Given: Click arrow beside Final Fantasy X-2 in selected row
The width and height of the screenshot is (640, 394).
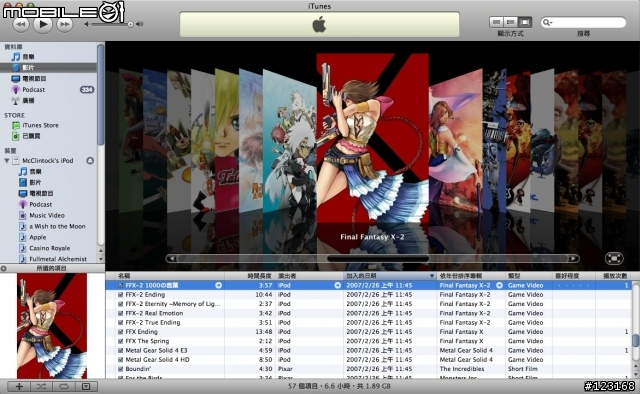Looking at the screenshot, I should click(x=499, y=285).
